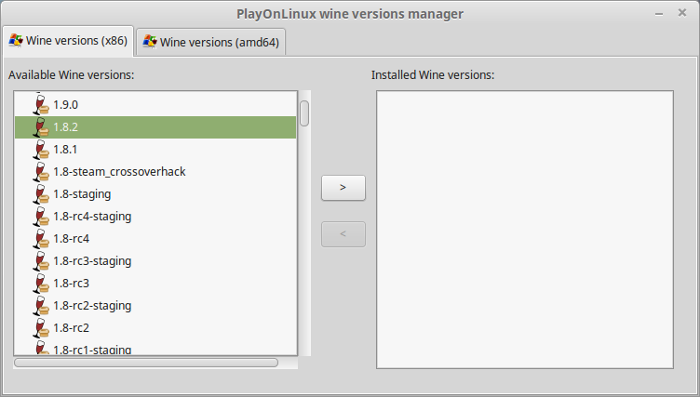Click the wine icon next to 1.8-staging

[x=41, y=194]
